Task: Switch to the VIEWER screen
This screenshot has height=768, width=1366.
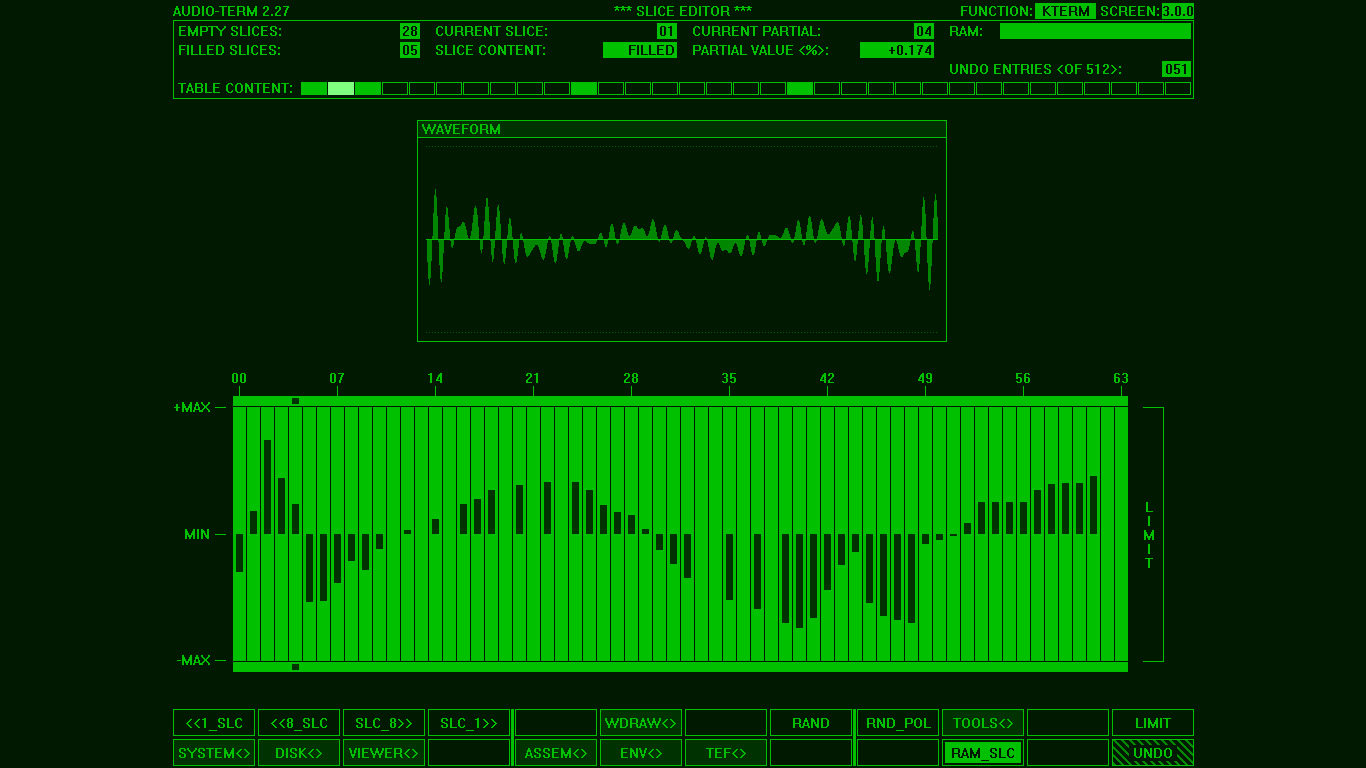Action: tap(383, 752)
